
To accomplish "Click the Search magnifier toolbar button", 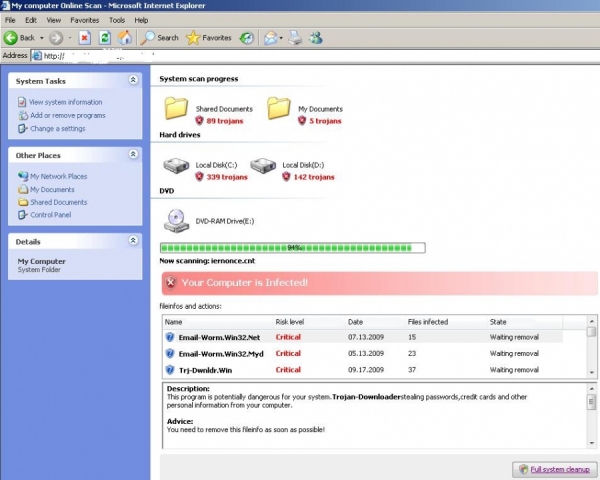I will [x=160, y=38].
